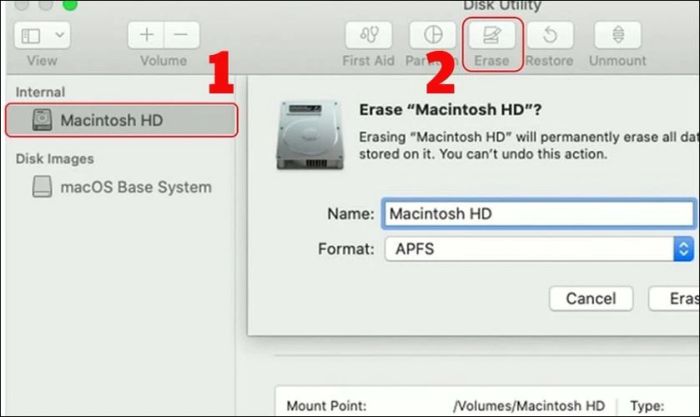The image size is (700, 417).
Task: Choose the Restore toolbar icon
Action: (550, 35)
